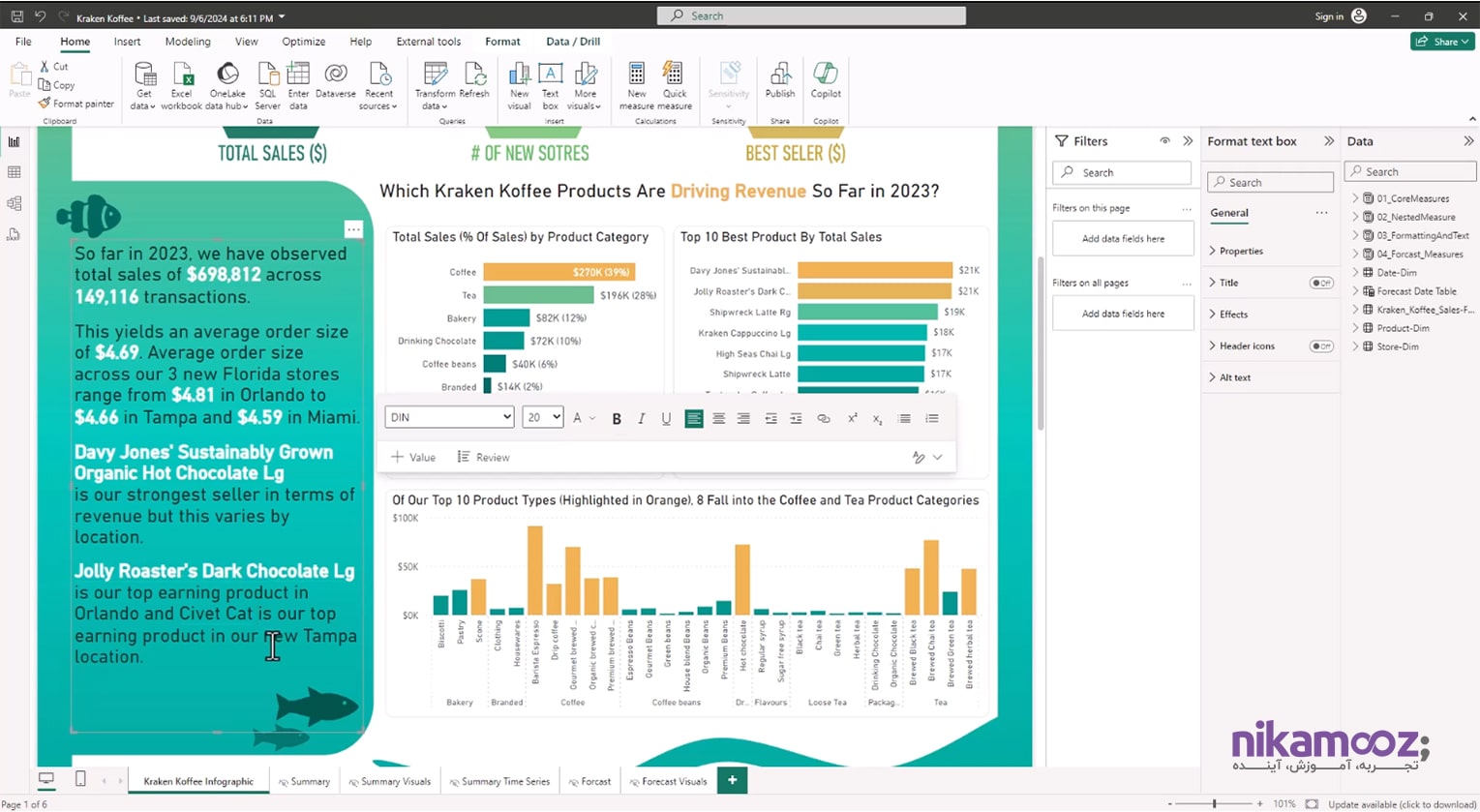Refresh the data
The width and height of the screenshot is (1480, 812).
[474, 81]
